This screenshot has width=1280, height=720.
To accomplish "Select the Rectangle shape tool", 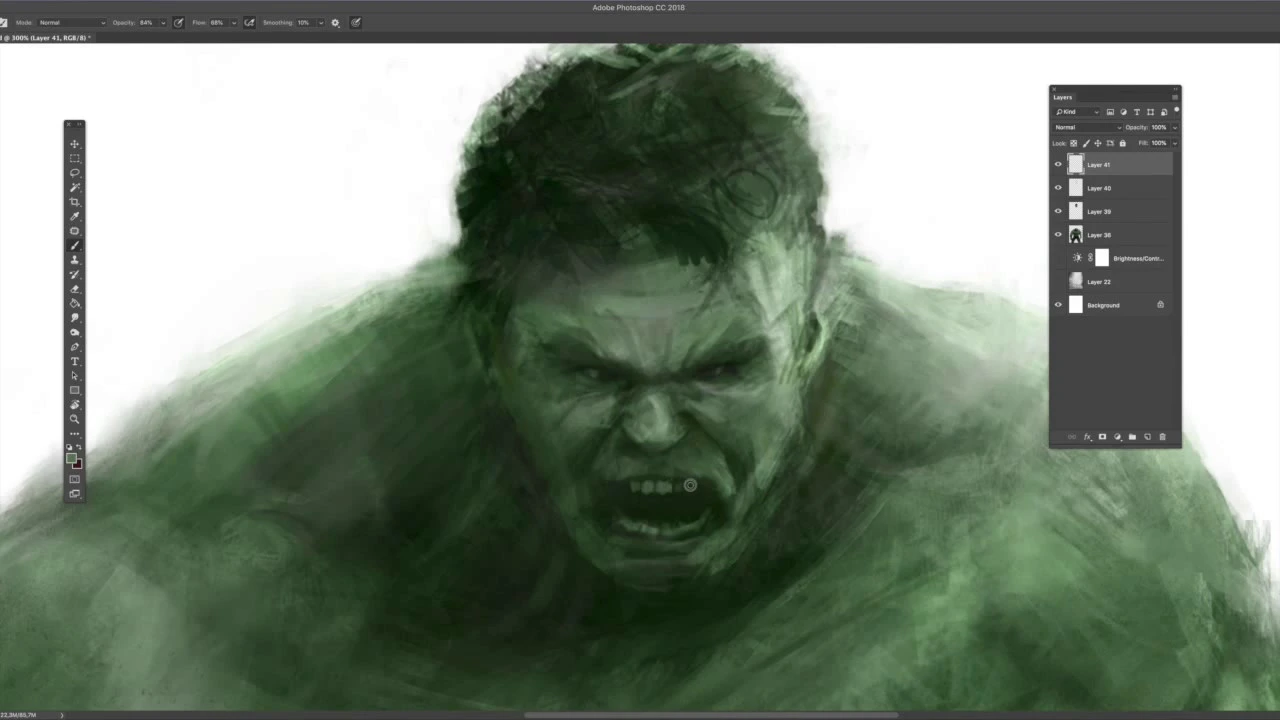I will pyautogui.click(x=75, y=390).
